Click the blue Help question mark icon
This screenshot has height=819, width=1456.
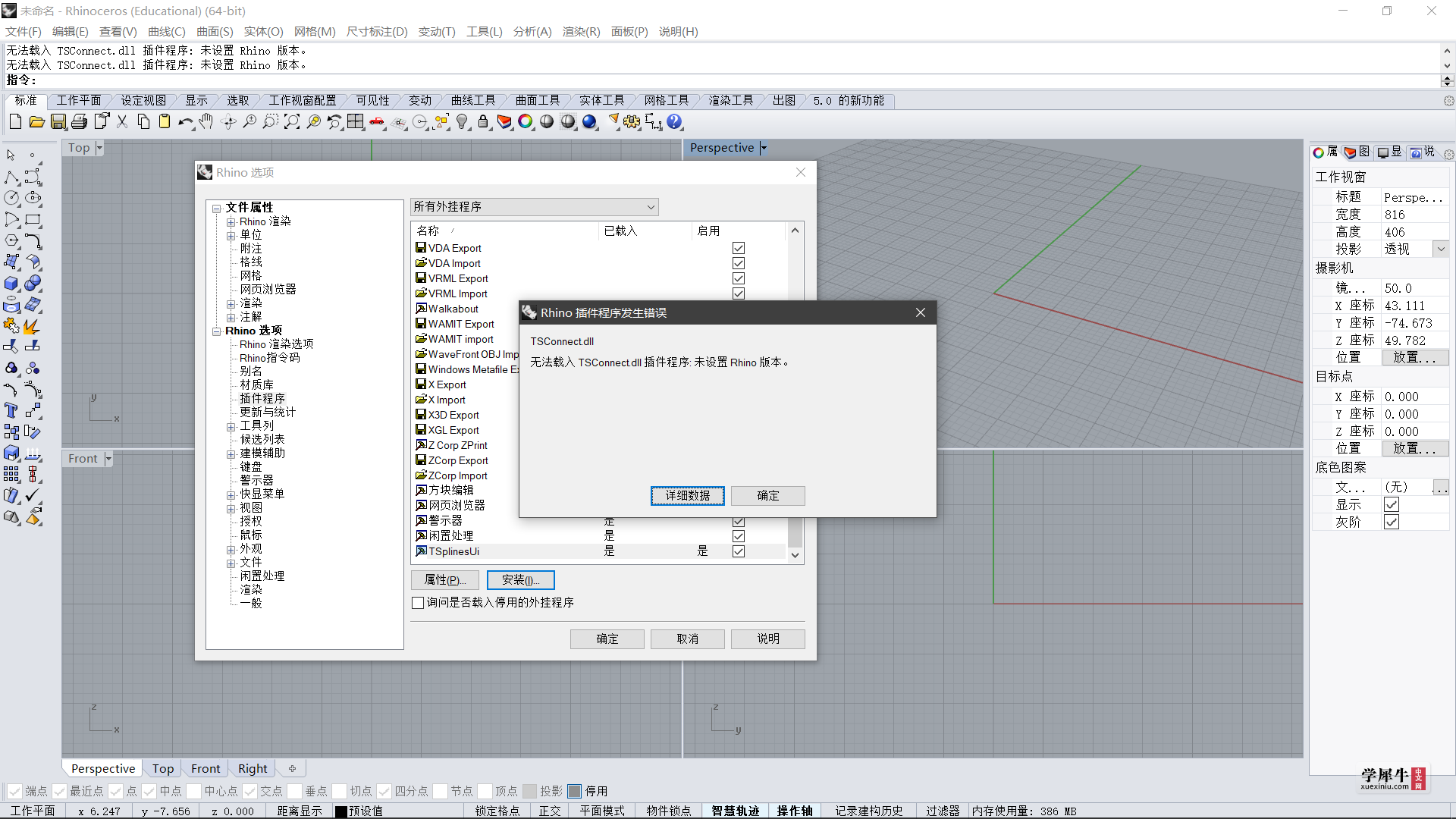pyautogui.click(x=674, y=121)
